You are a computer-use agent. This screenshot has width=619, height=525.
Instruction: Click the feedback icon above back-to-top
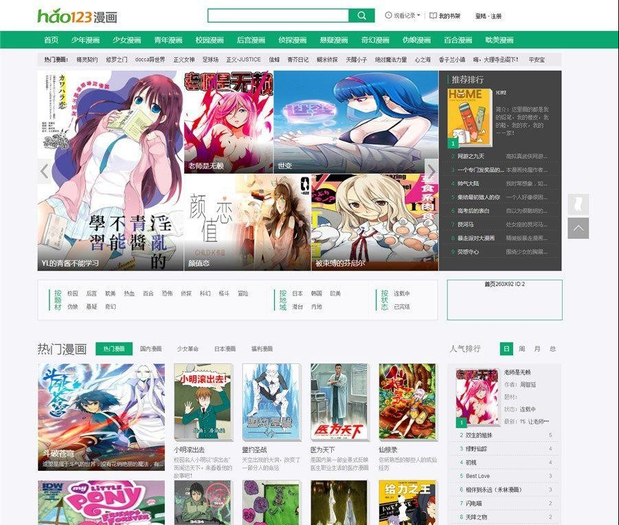578,204
